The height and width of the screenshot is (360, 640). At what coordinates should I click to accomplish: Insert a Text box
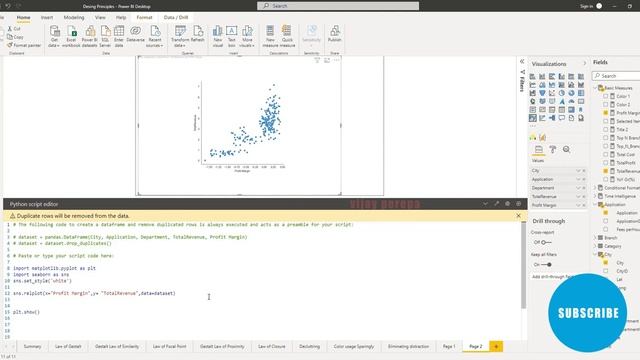point(231,36)
